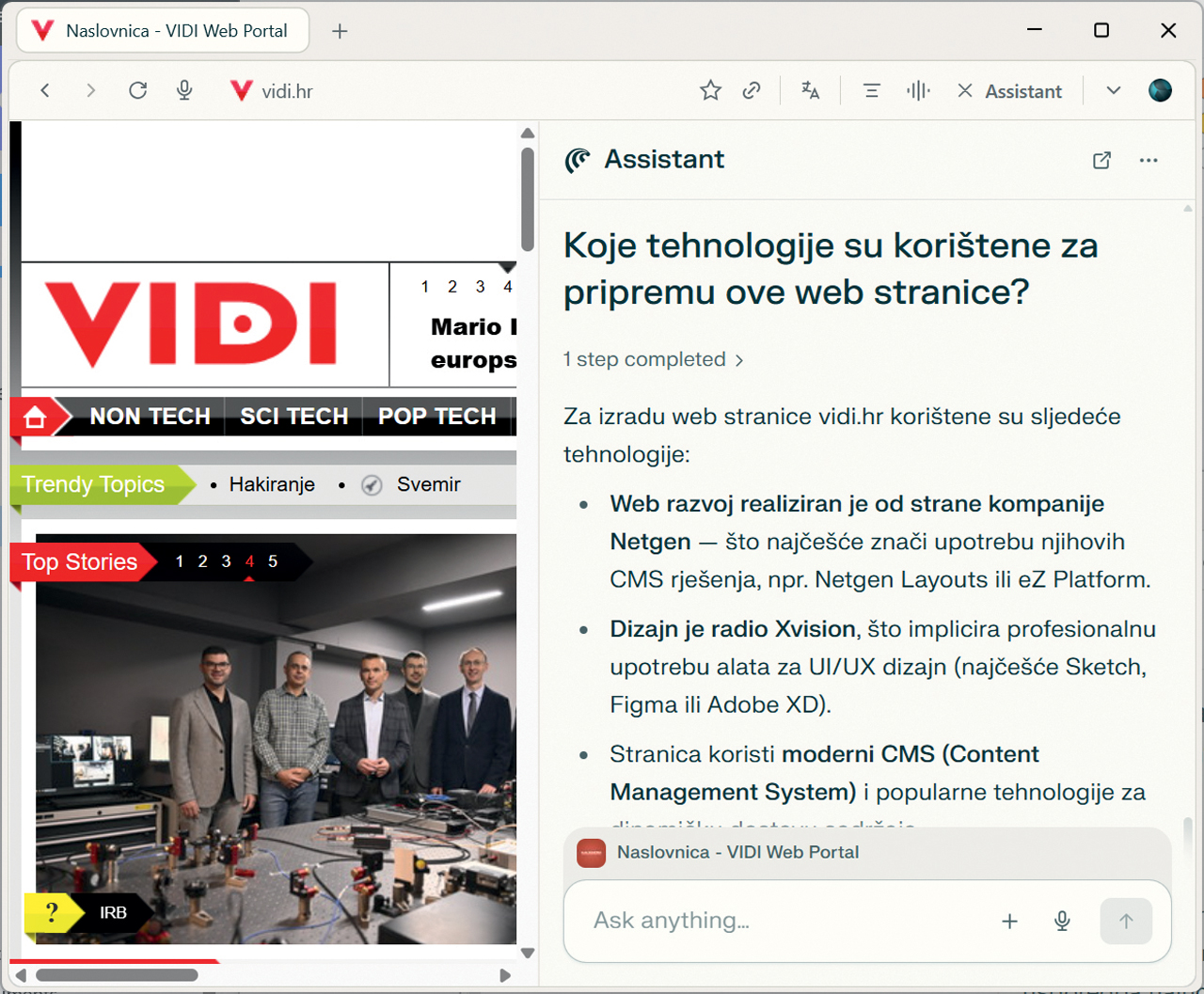Reload the vidi.hr page
Screen dimensions: 1204x994
click(x=137, y=90)
